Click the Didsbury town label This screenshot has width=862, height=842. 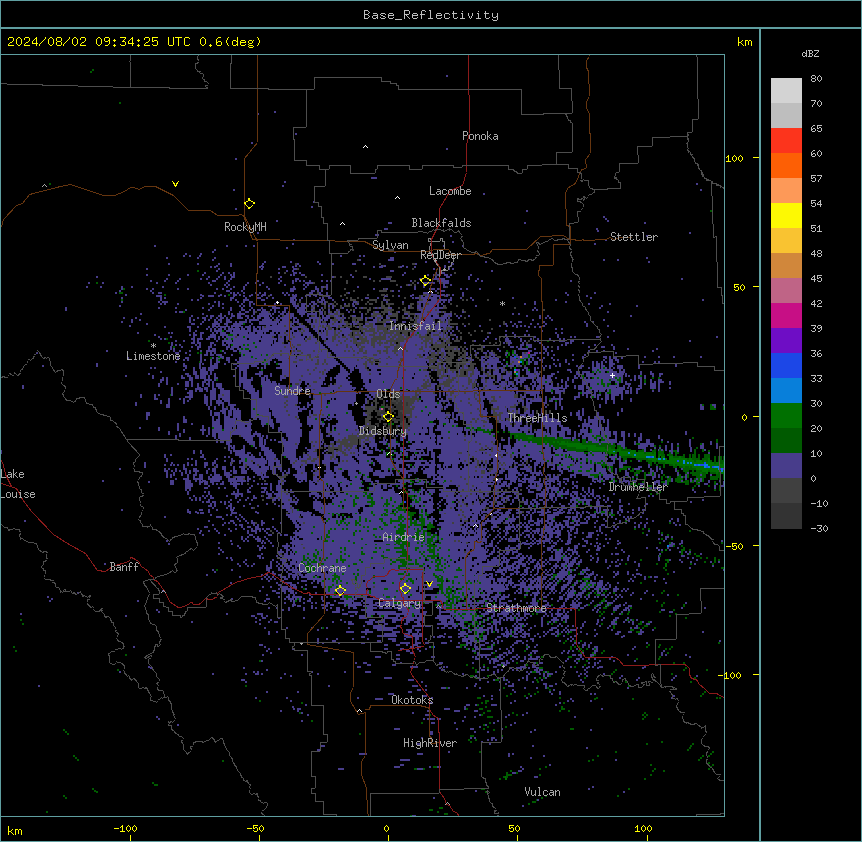[383, 431]
